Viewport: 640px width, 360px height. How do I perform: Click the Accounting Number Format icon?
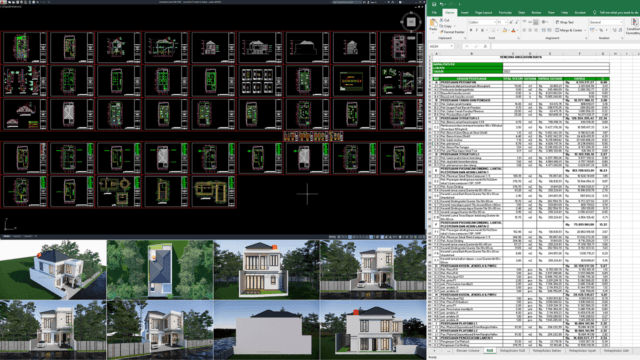pyautogui.click(x=592, y=30)
